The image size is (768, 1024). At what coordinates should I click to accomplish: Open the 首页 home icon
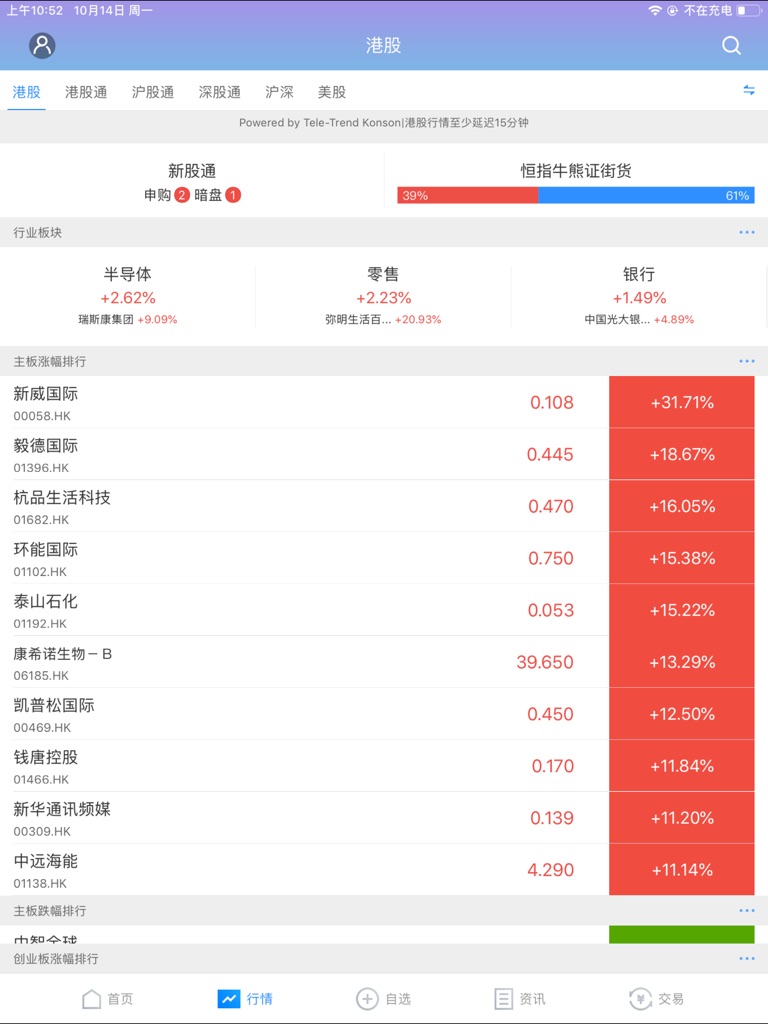(92, 998)
